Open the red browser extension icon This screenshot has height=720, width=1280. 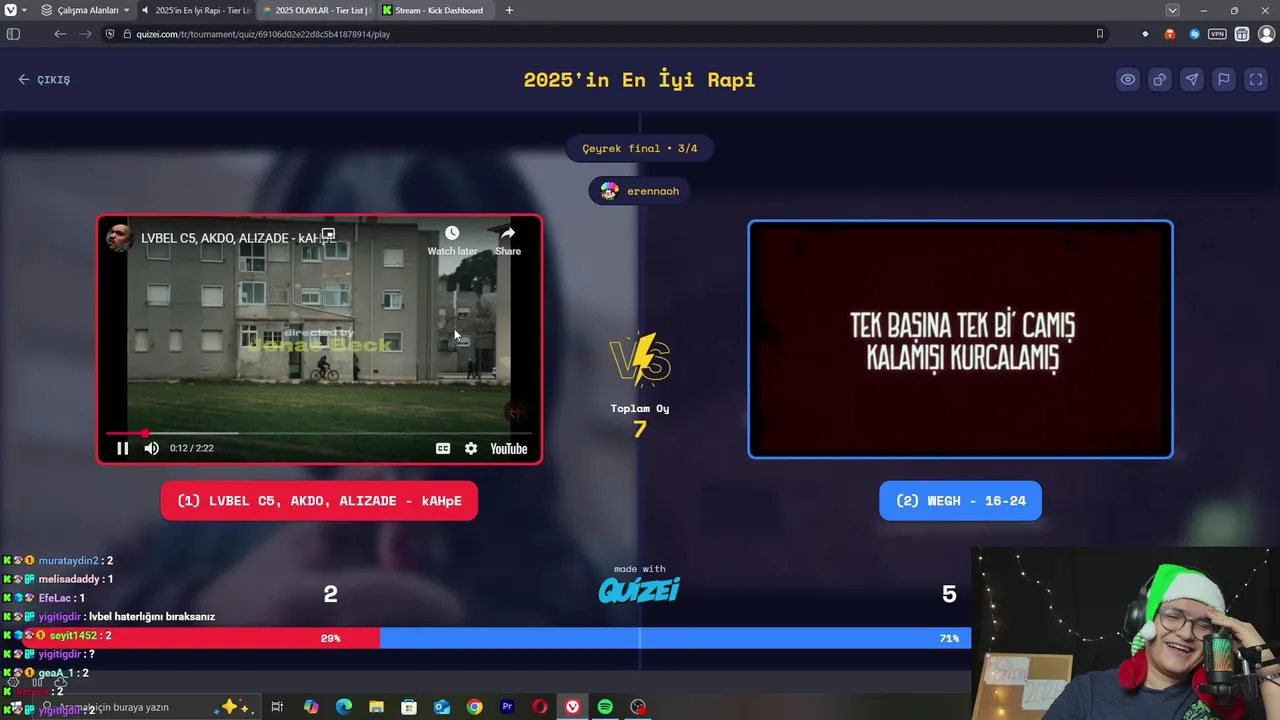tap(1169, 34)
